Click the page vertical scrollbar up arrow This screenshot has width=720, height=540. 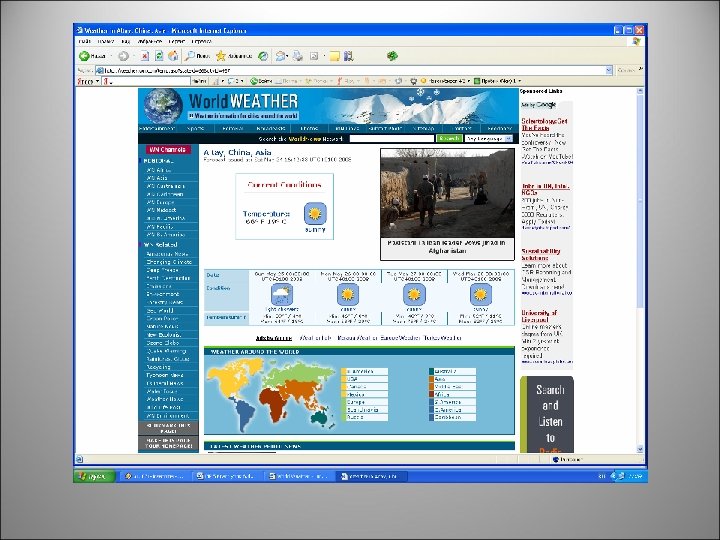click(641, 91)
